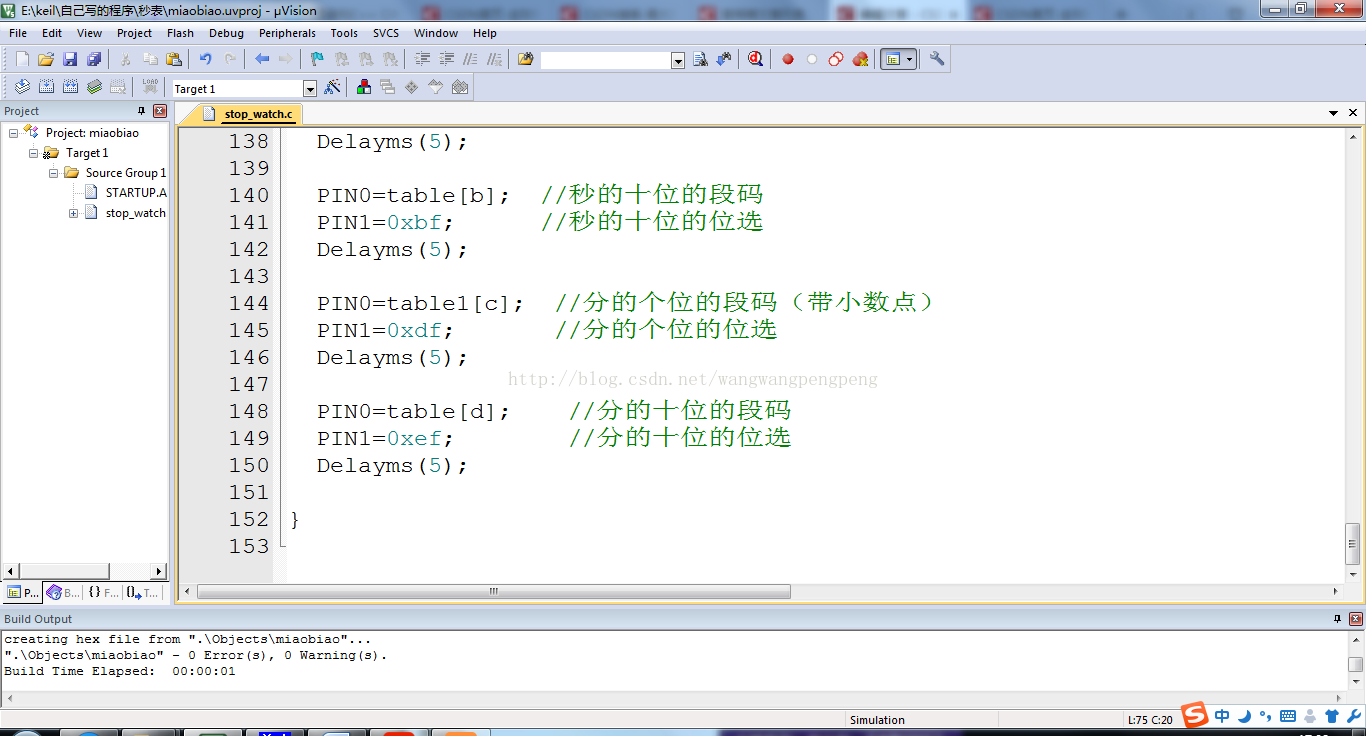This screenshot has width=1366, height=736.
Task: Open the Project menu
Action: coord(134,33)
